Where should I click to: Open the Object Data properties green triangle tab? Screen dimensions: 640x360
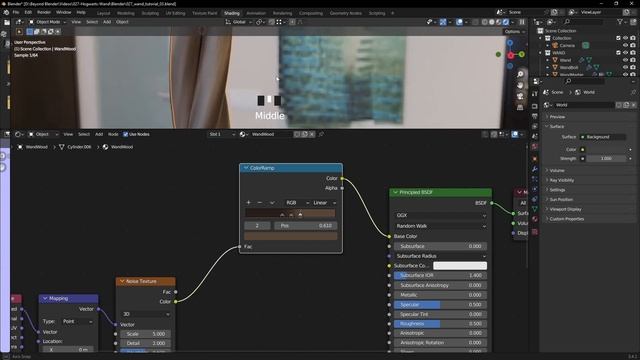[535, 209]
